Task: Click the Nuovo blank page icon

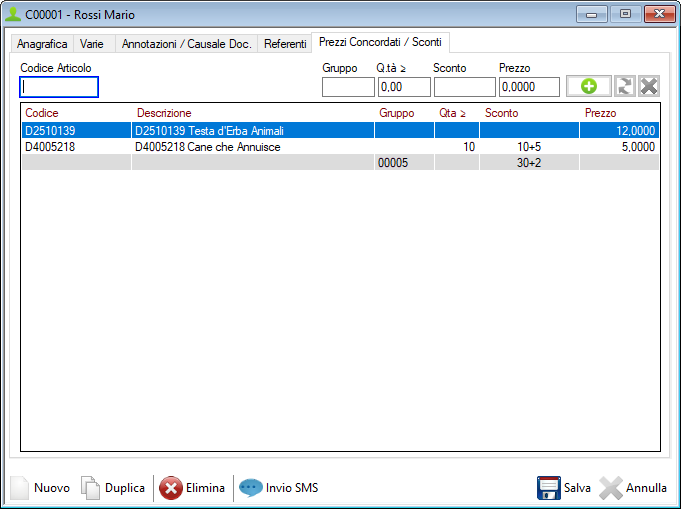Action: coord(20,488)
